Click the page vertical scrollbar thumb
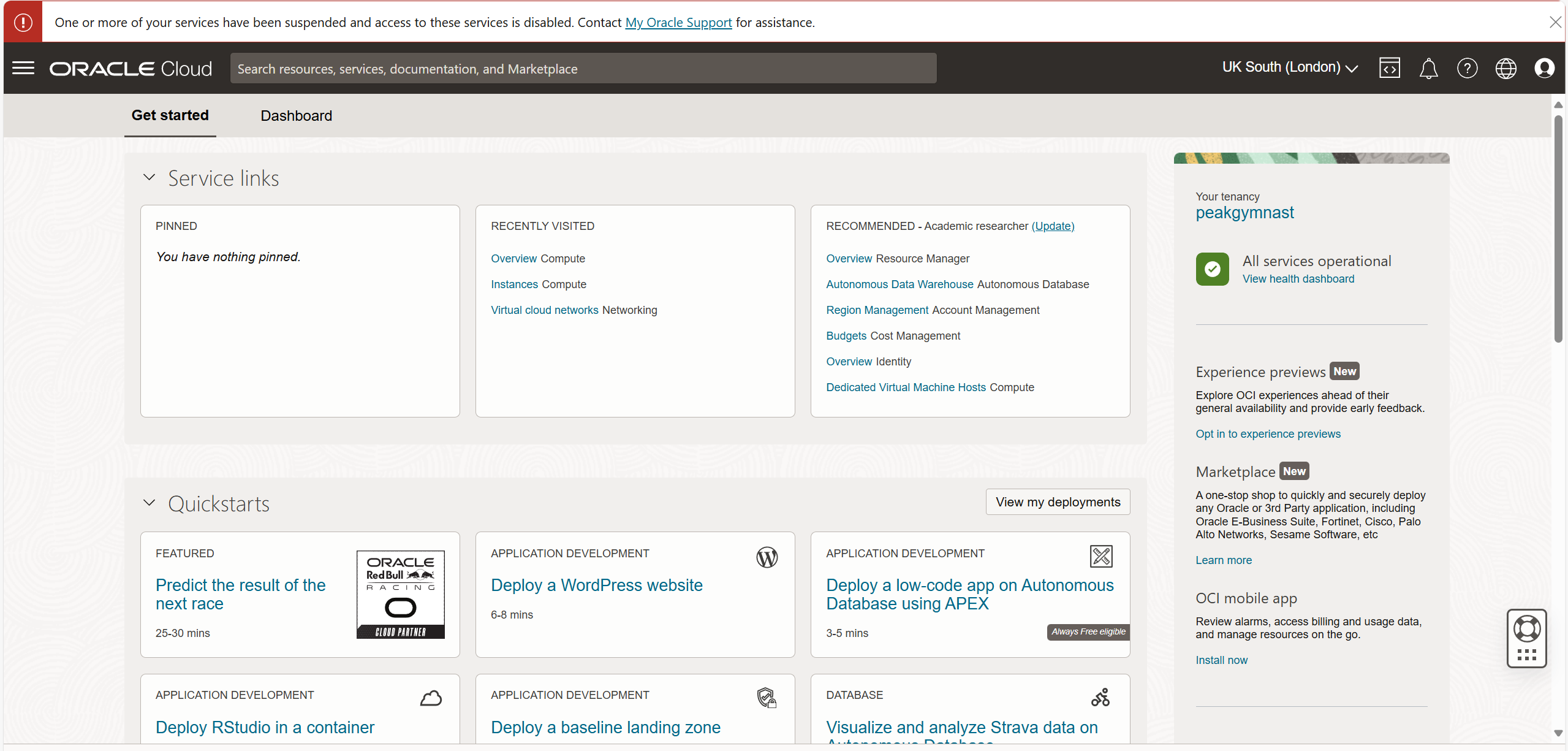 click(x=1558, y=228)
